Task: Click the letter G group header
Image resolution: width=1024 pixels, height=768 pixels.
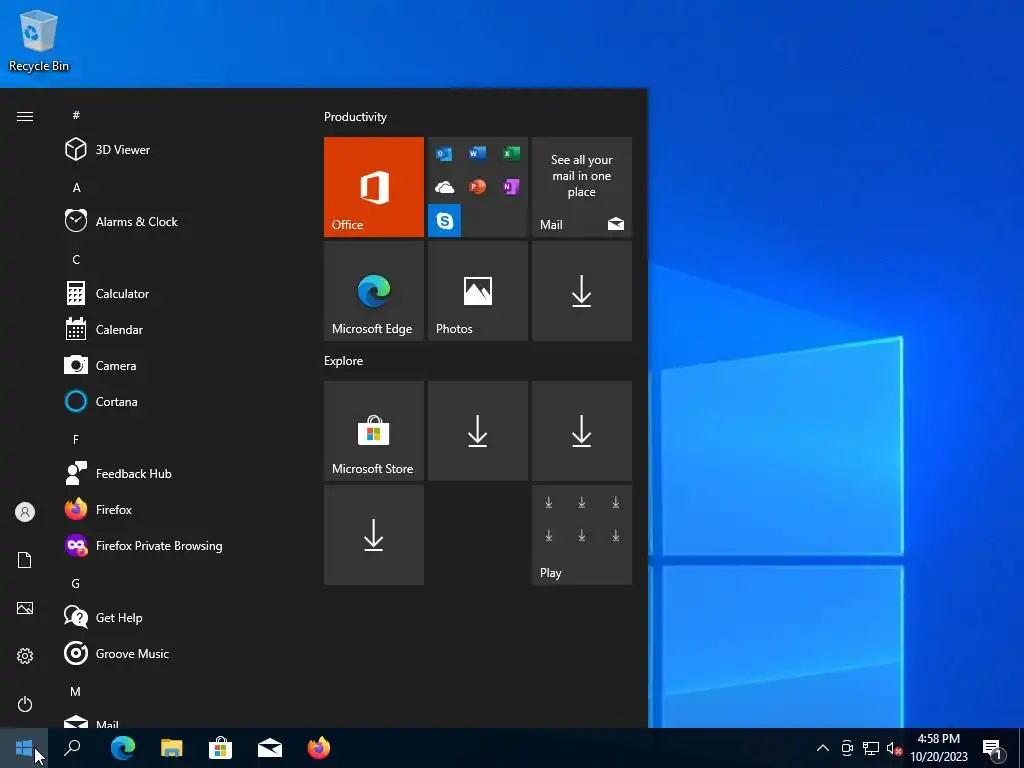Action: 76,583
